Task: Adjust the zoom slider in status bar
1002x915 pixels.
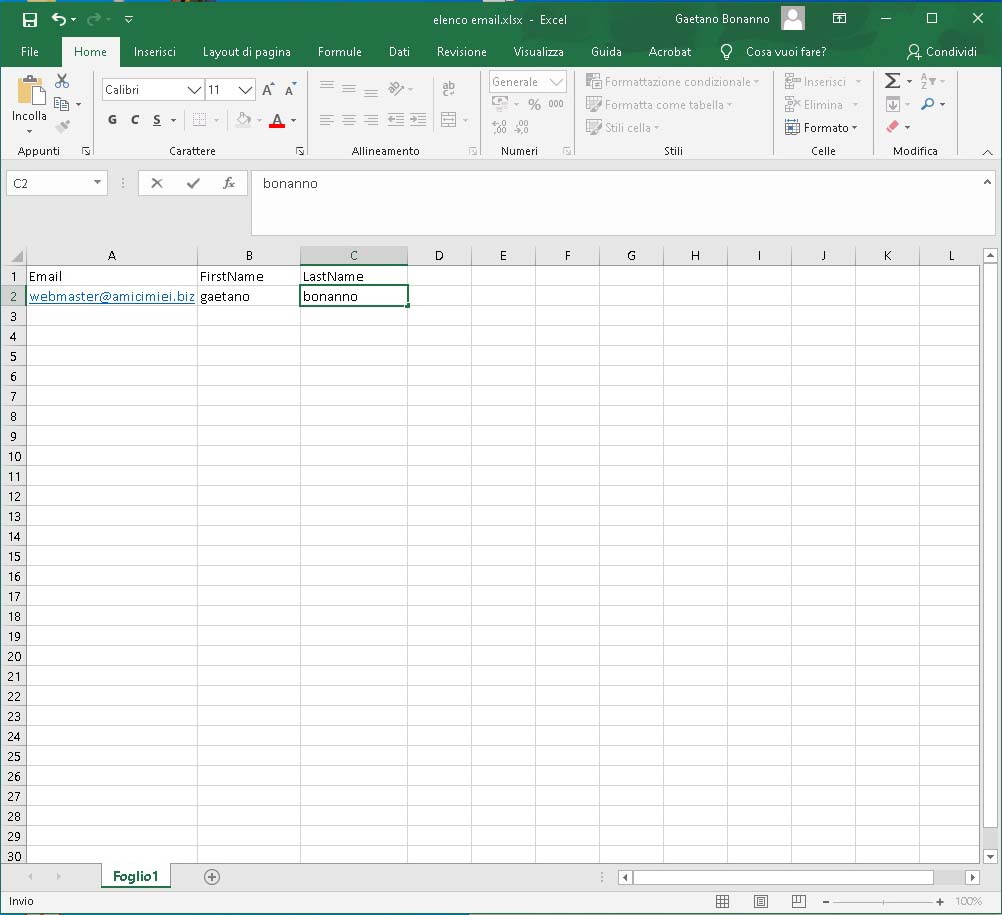Action: [883, 902]
